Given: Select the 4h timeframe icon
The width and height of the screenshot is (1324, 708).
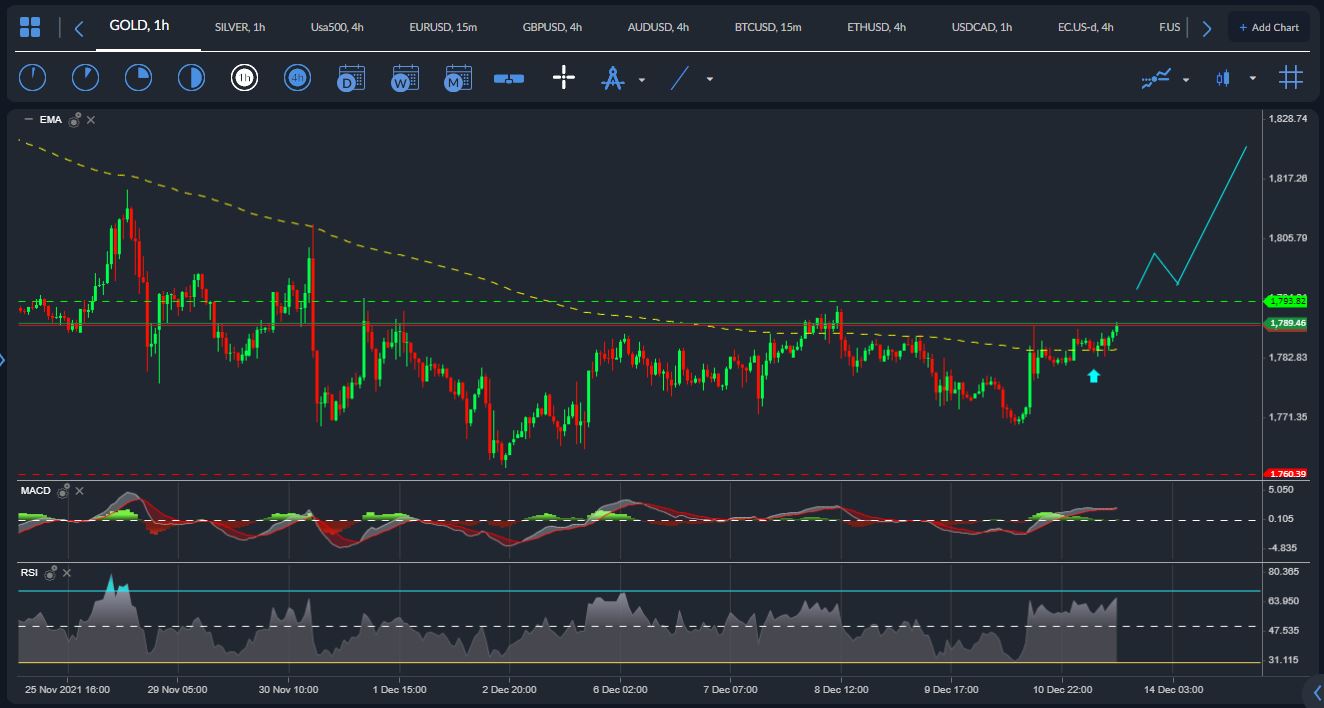Looking at the screenshot, I should click(x=297, y=77).
